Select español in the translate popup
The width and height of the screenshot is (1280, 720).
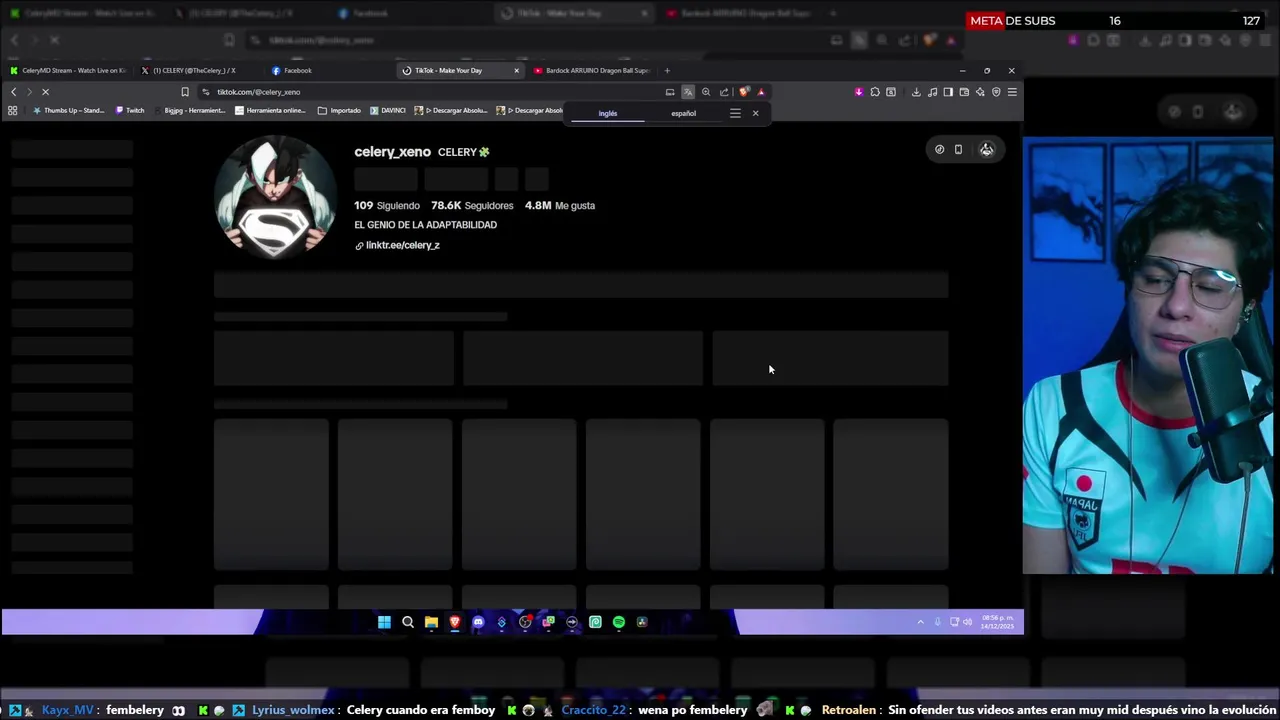683,113
